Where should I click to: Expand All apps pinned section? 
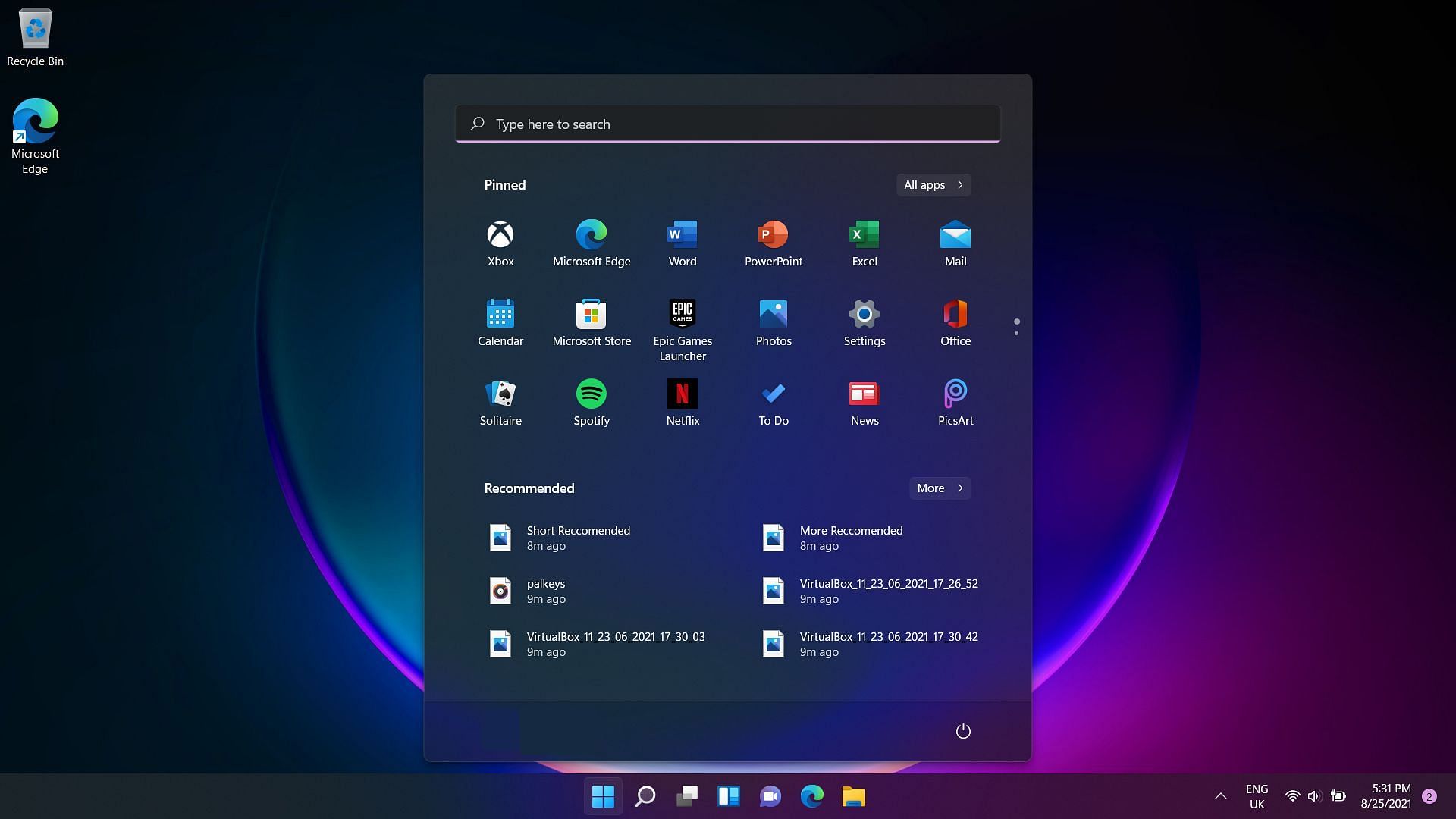click(x=932, y=184)
